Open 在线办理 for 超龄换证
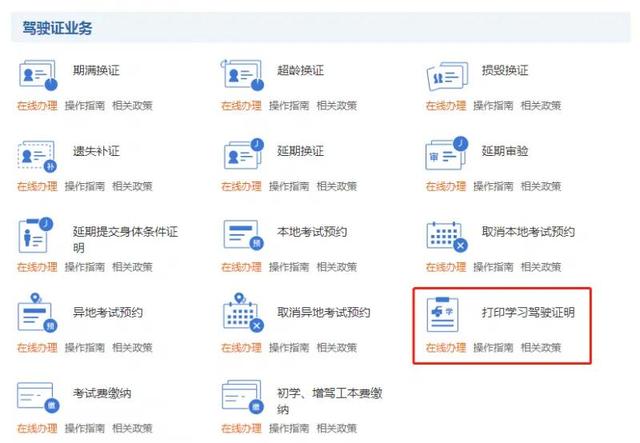 coord(241,106)
